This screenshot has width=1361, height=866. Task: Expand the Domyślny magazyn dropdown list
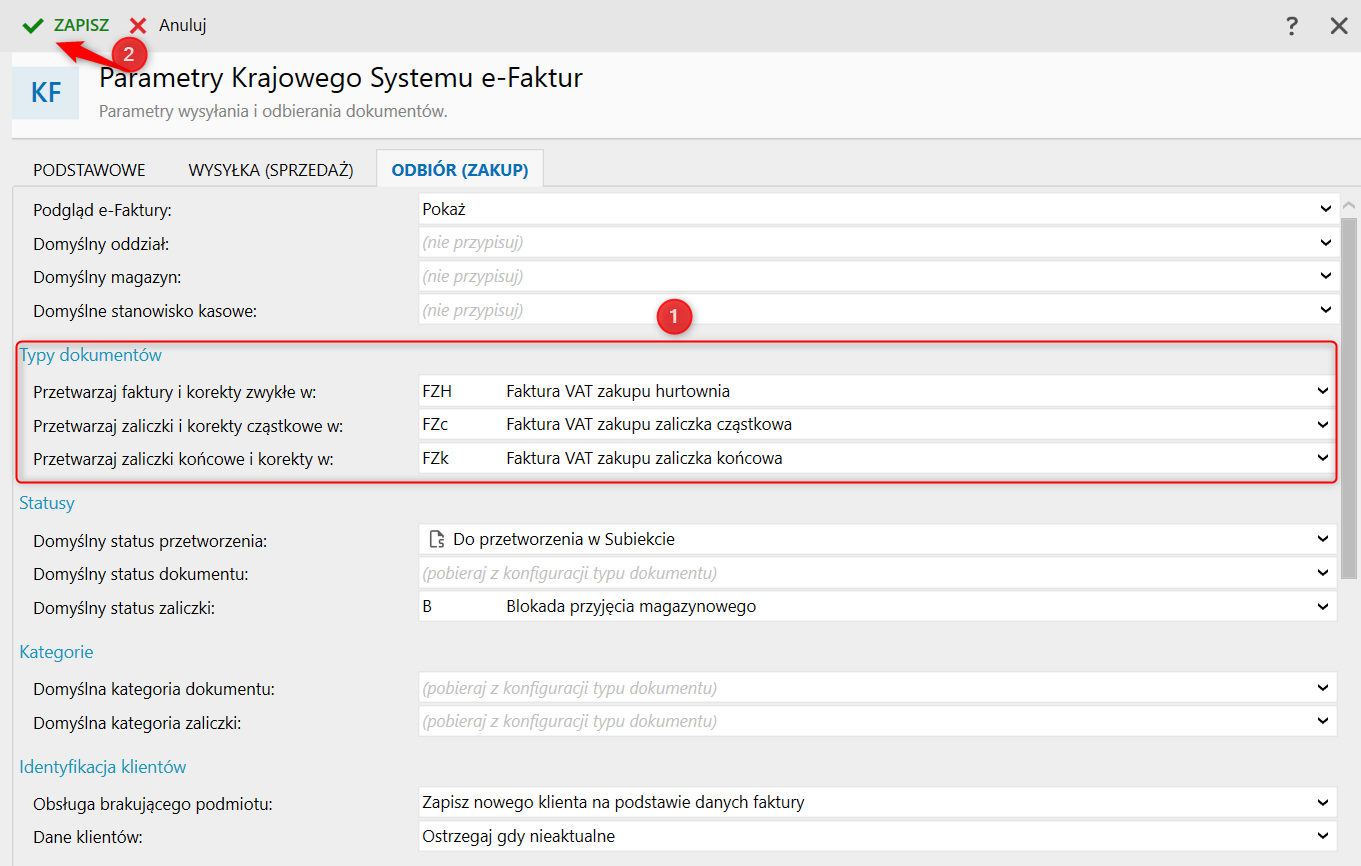(1325, 276)
